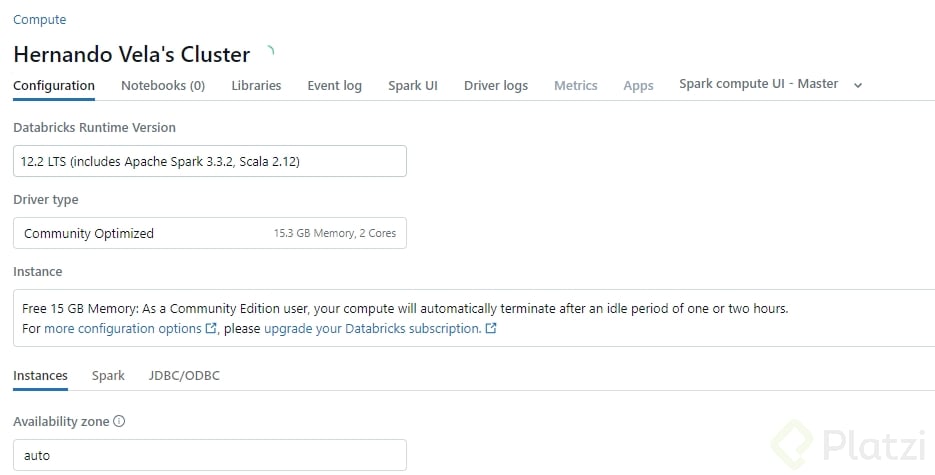Open the Databricks Runtime Version field
The width and height of the screenshot is (935, 475).
click(x=210, y=161)
